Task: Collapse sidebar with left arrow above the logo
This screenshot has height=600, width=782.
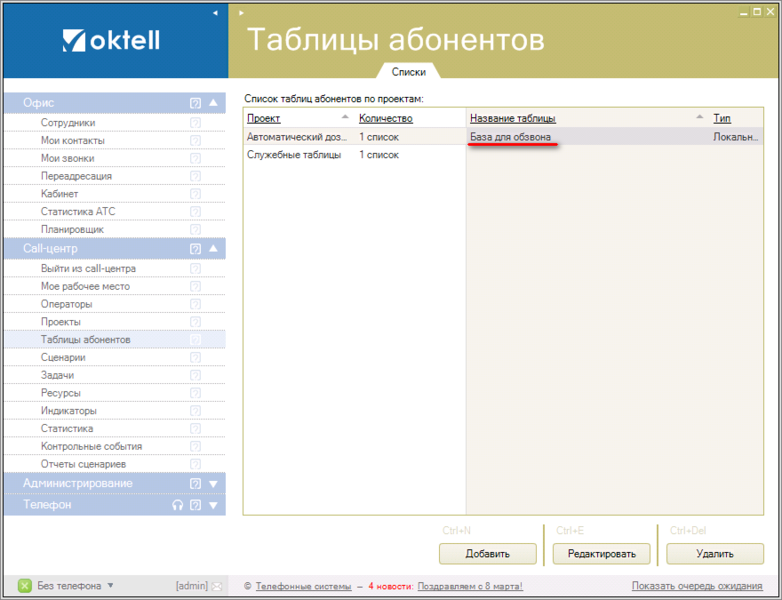Action: (x=215, y=13)
